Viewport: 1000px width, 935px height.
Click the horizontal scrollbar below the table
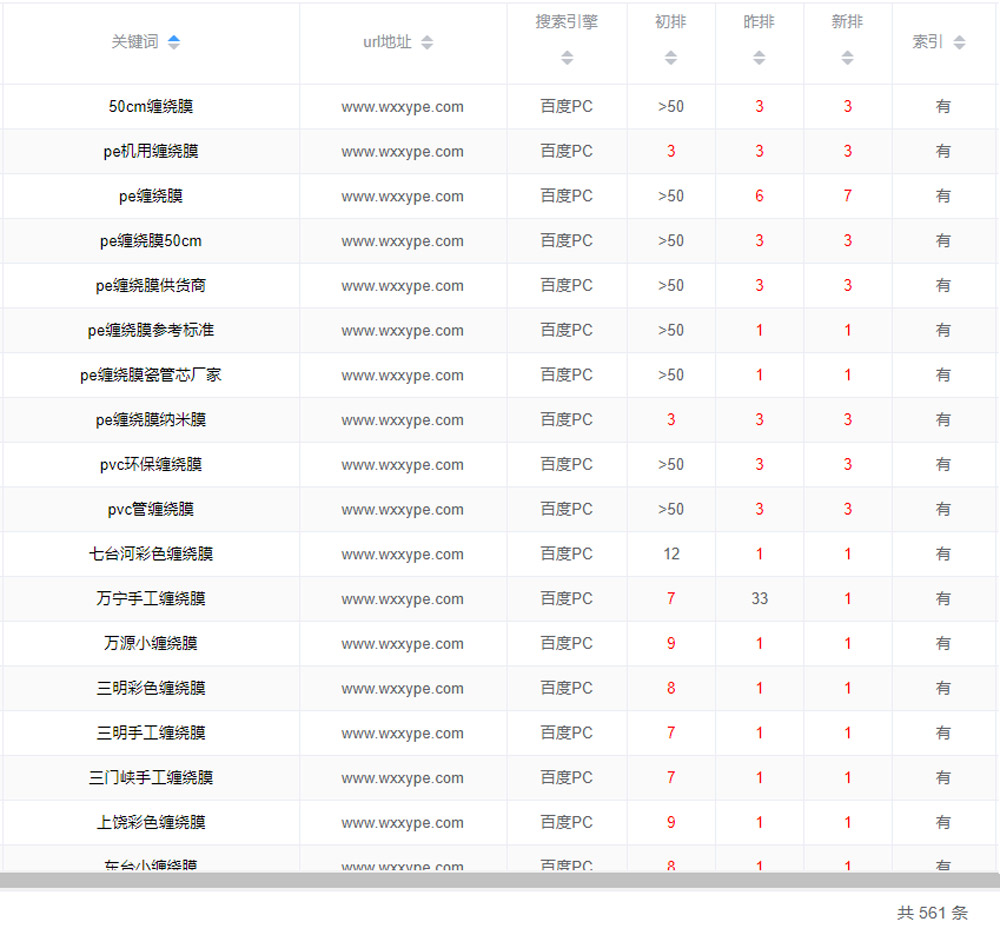pyautogui.click(x=500, y=880)
